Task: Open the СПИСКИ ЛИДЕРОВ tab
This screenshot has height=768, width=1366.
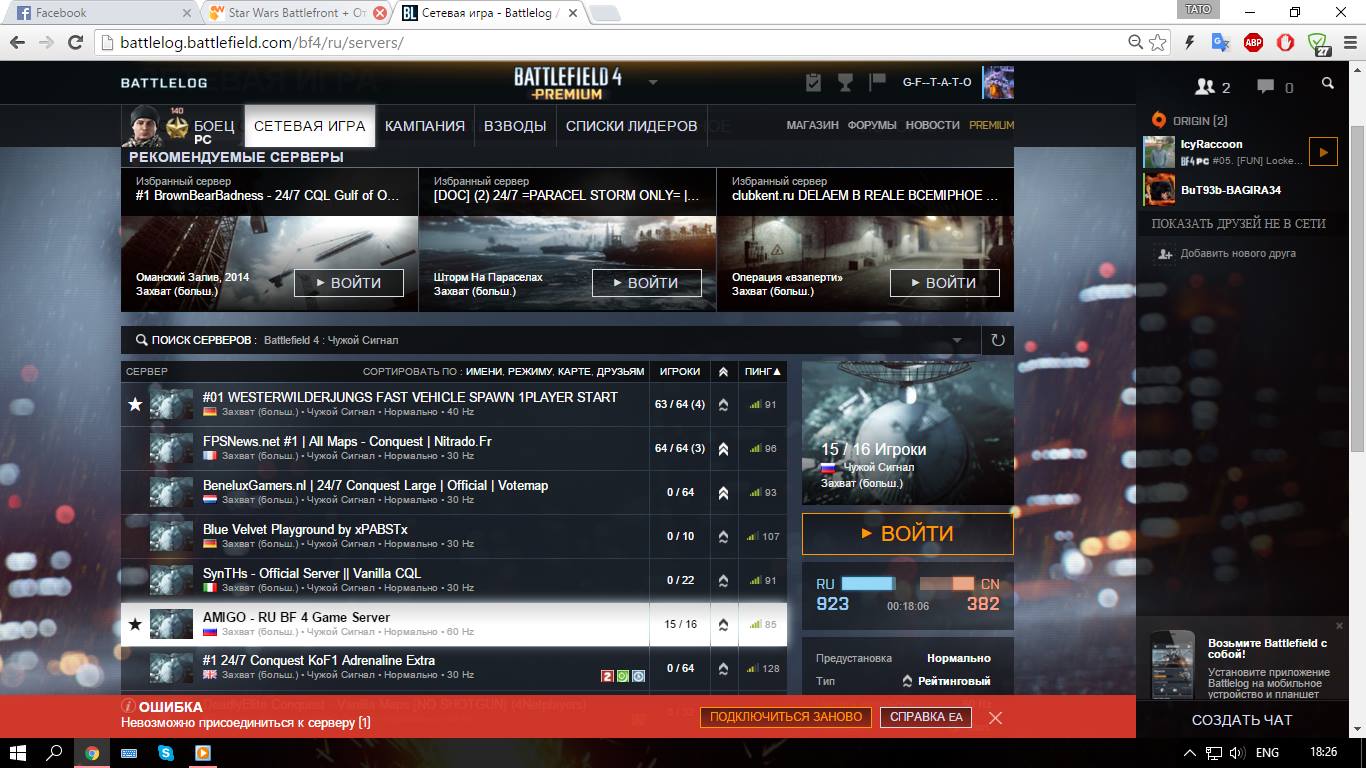Action: pos(632,126)
